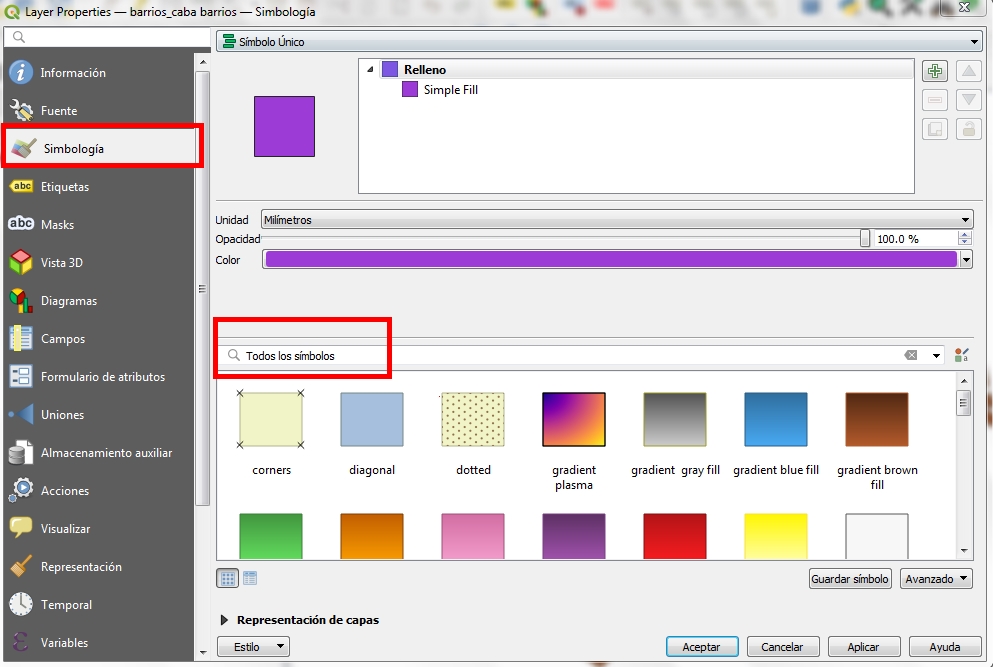
Task: Choose the gradient plasma symbol
Action: pyautogui.click(x=574, y=419)
